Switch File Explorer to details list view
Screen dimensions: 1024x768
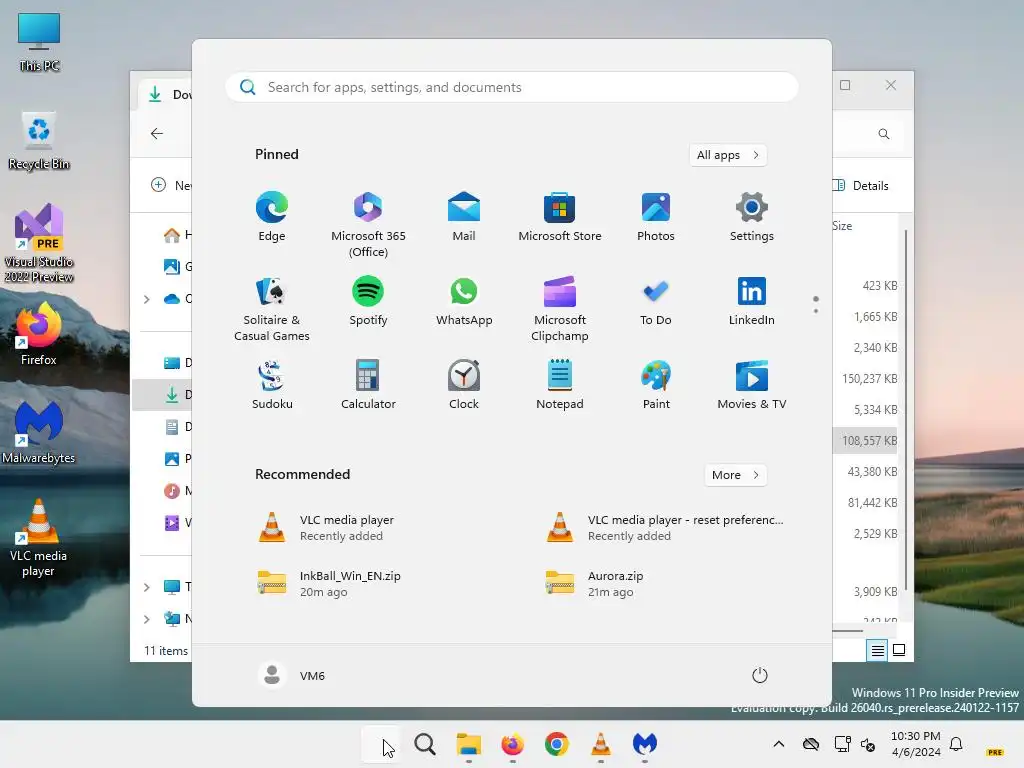click(877, 650)
